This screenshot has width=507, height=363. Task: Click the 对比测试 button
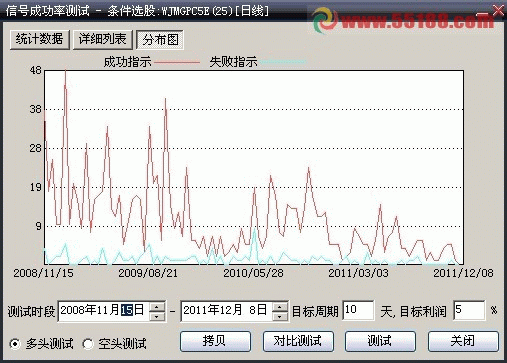click(x=298, y=341)
